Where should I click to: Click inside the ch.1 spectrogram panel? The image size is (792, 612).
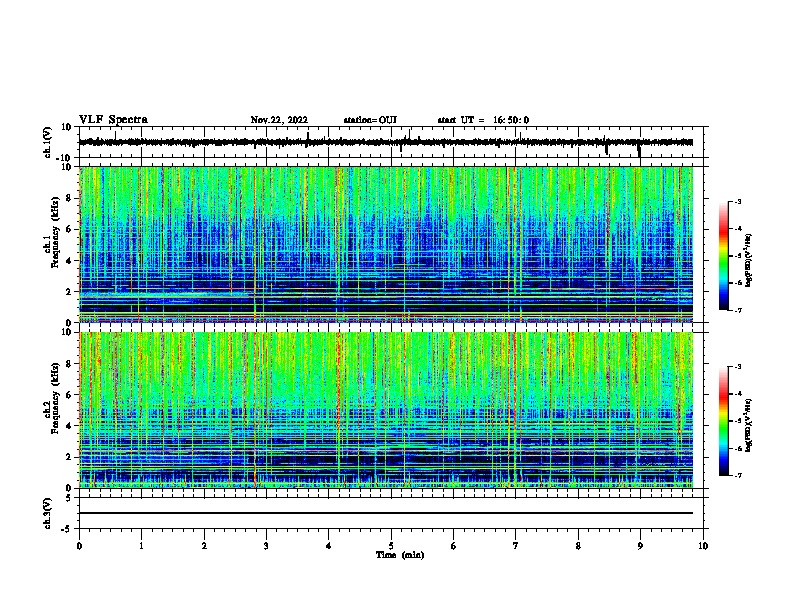pos(386,244)
